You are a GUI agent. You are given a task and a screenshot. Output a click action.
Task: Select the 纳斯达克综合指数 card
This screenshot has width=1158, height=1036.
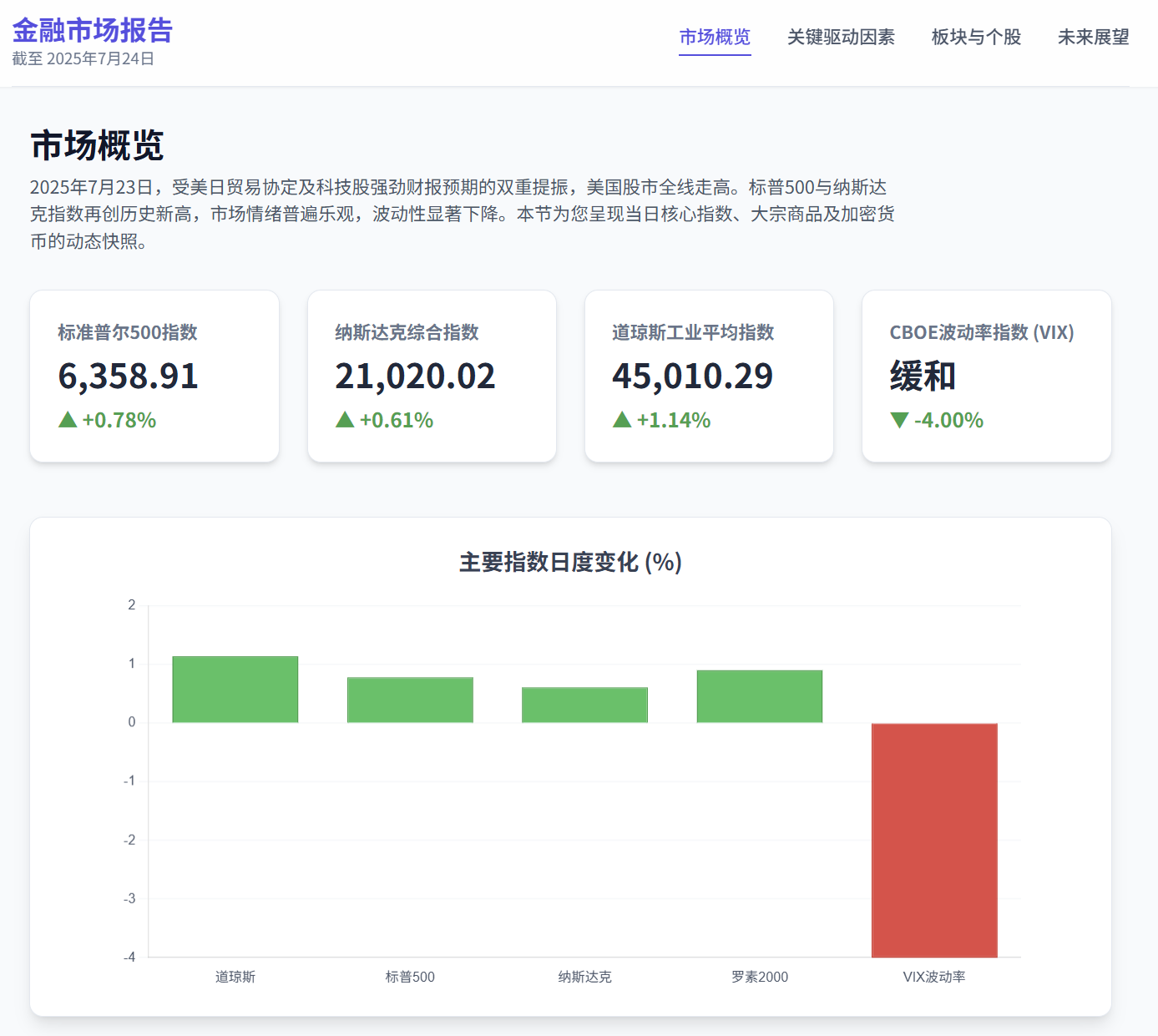[432, 376]
